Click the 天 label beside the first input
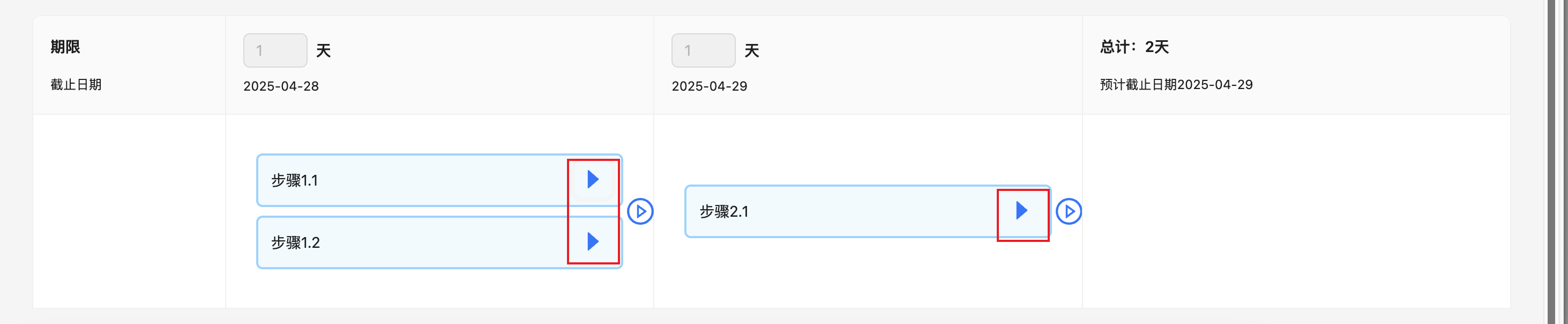The height and width of the screenshot is (324, 1568). click(323, 50)
